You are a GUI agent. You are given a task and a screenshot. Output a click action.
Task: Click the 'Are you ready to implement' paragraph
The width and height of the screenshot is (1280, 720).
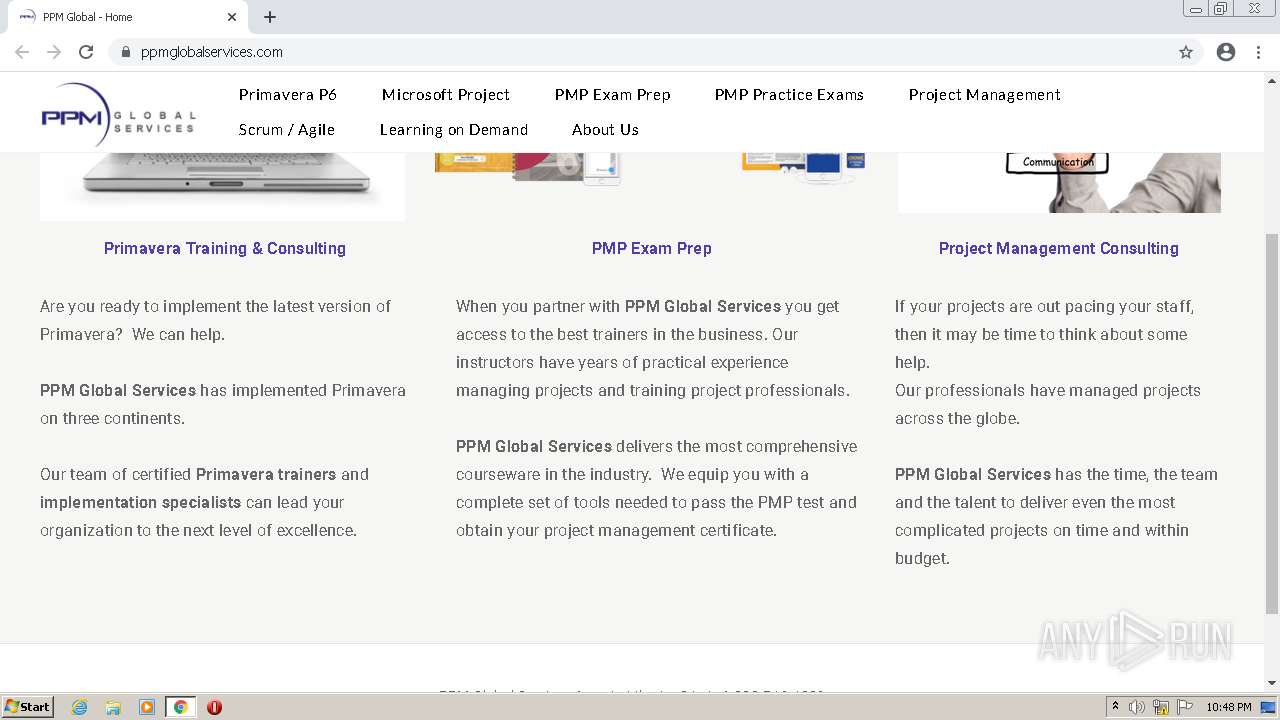[x=215, y=320]
